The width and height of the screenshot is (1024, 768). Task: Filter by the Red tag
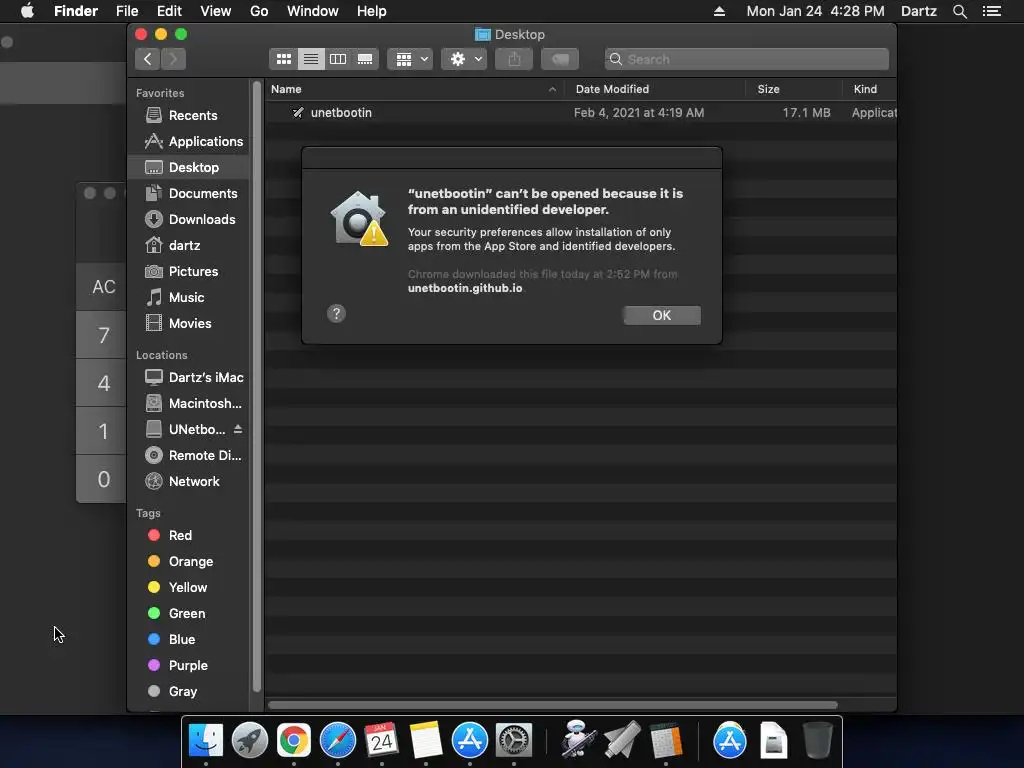click(x=188, y=536)
